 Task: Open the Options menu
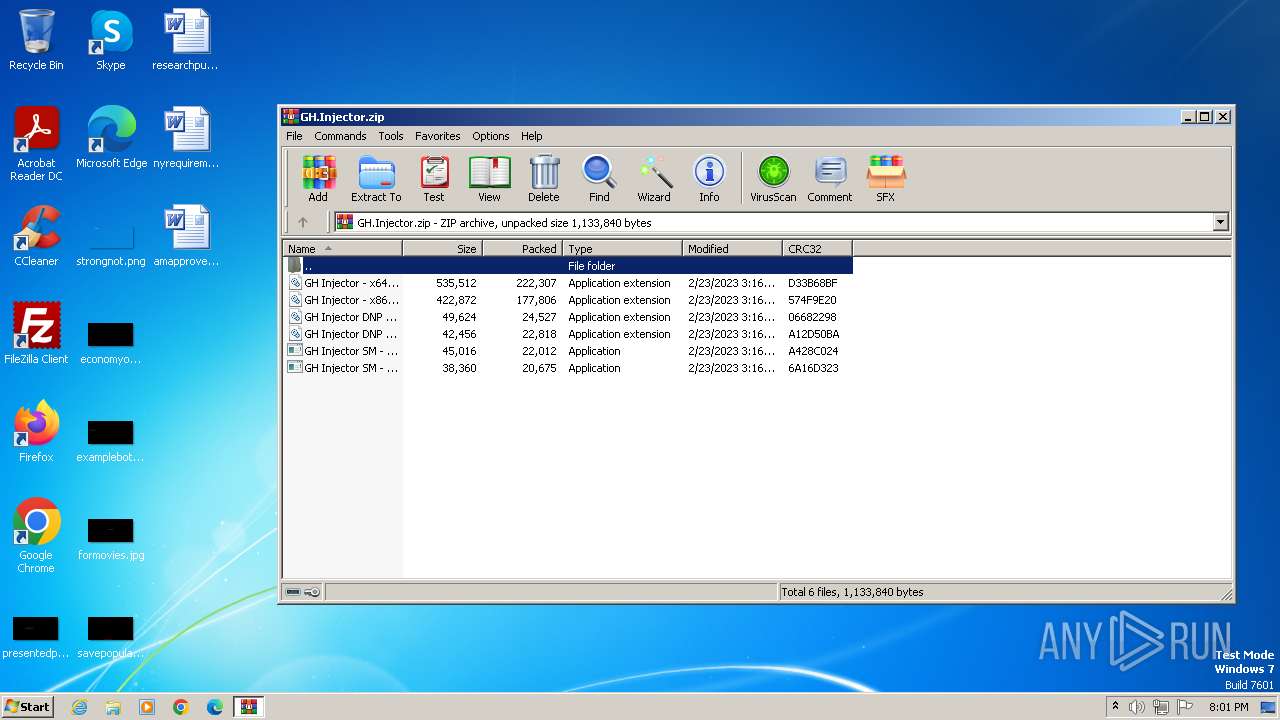point(491,136)
